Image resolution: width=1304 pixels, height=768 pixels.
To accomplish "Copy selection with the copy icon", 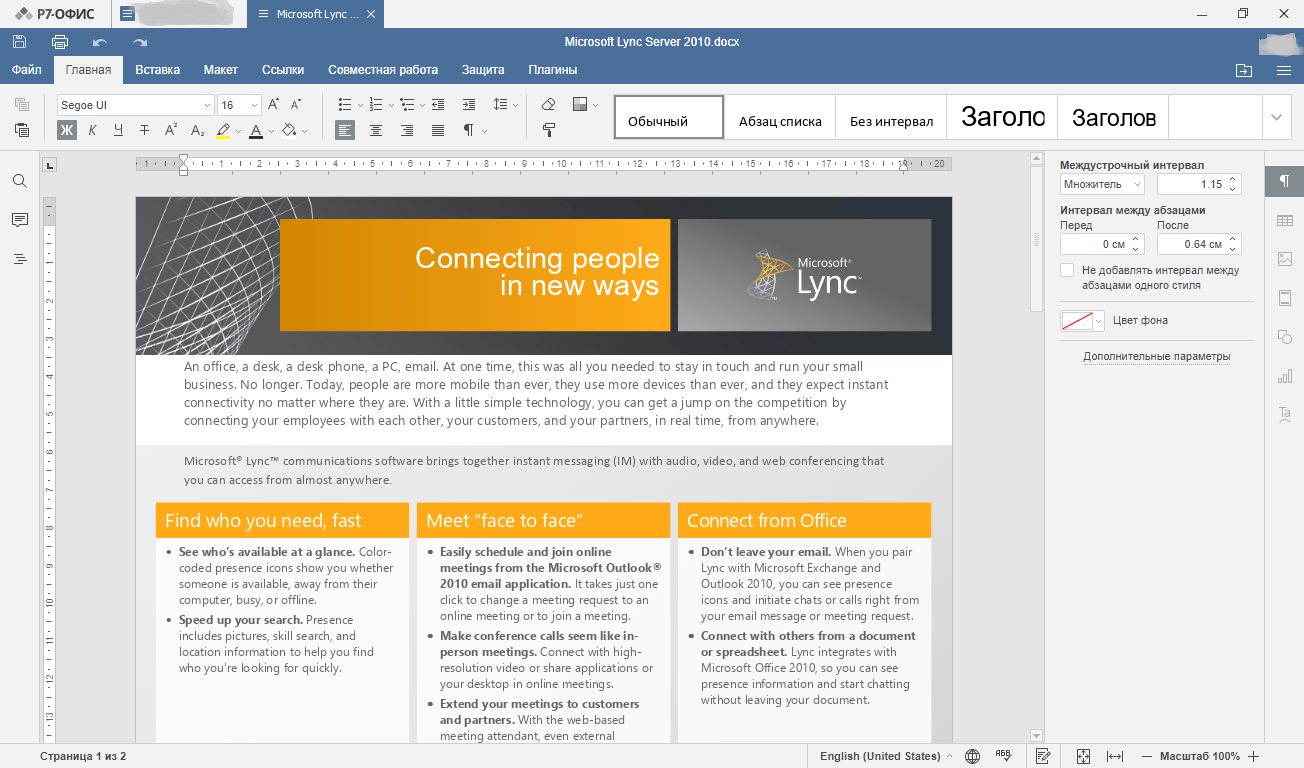I will [x=22, y=104].
